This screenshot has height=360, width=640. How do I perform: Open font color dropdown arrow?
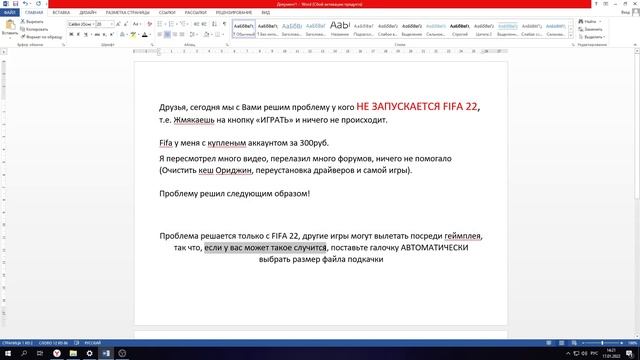[150, 34]
